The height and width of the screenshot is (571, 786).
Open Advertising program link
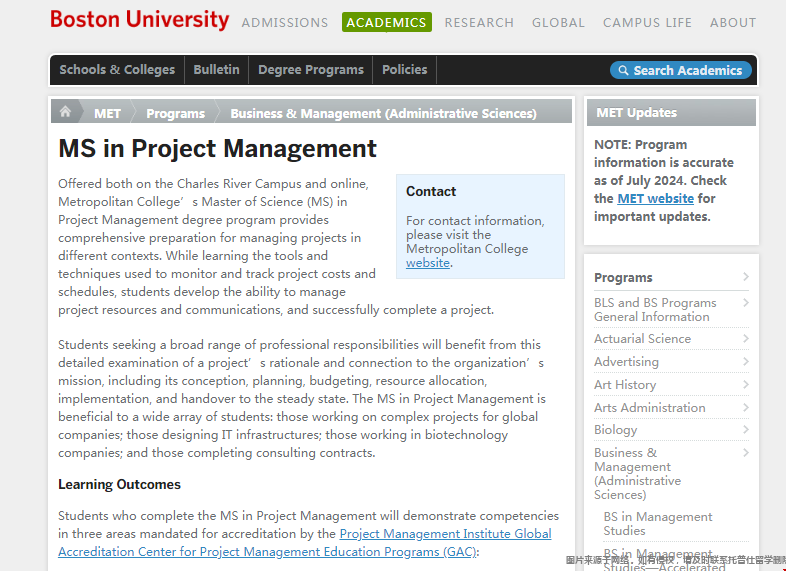(x=627, y=362)
